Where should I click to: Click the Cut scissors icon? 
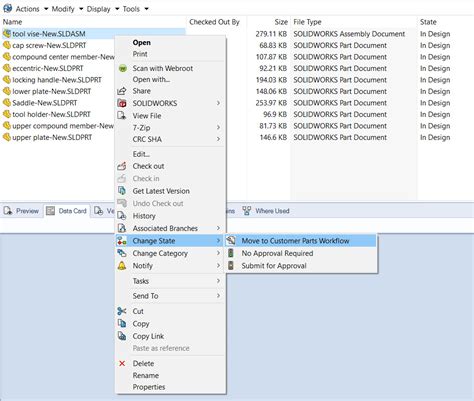(x=122, y=311)
